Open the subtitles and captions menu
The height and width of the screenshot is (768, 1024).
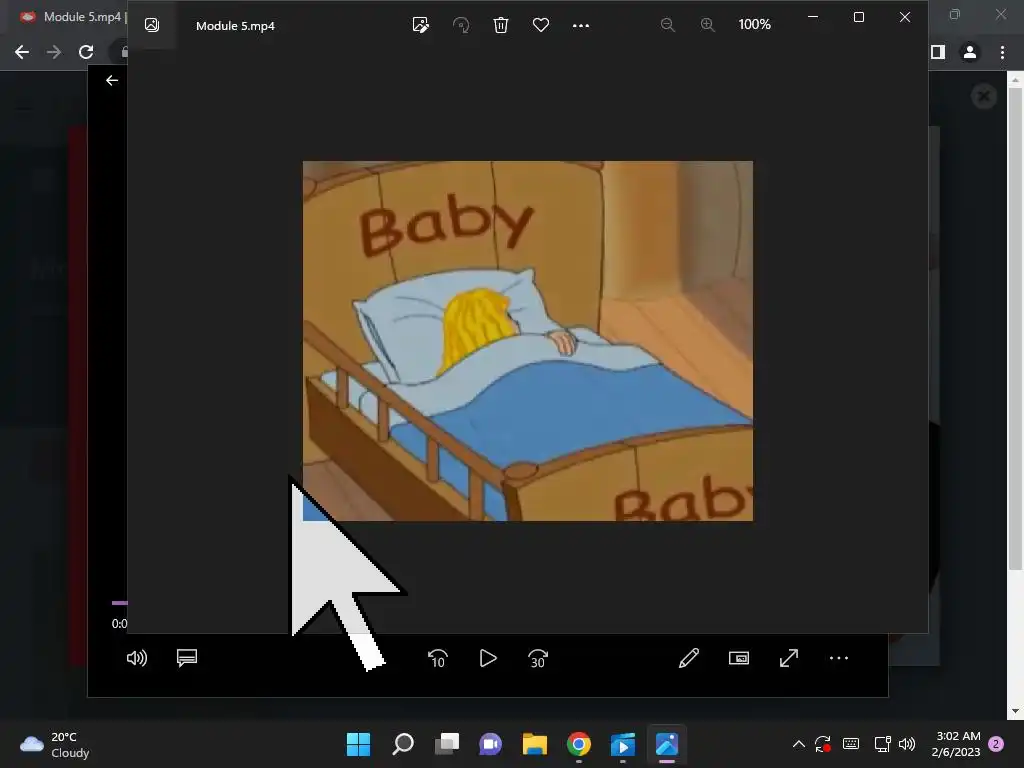click(187, 658)
